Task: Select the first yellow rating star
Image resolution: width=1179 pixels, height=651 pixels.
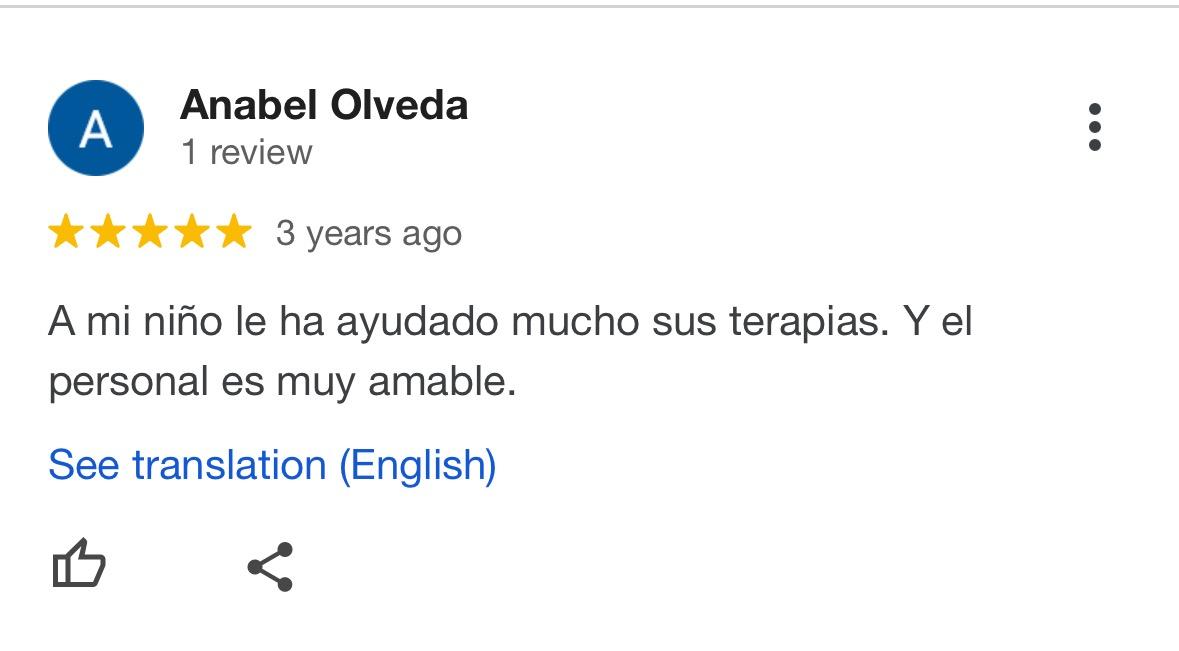Action: pos(66,232)
